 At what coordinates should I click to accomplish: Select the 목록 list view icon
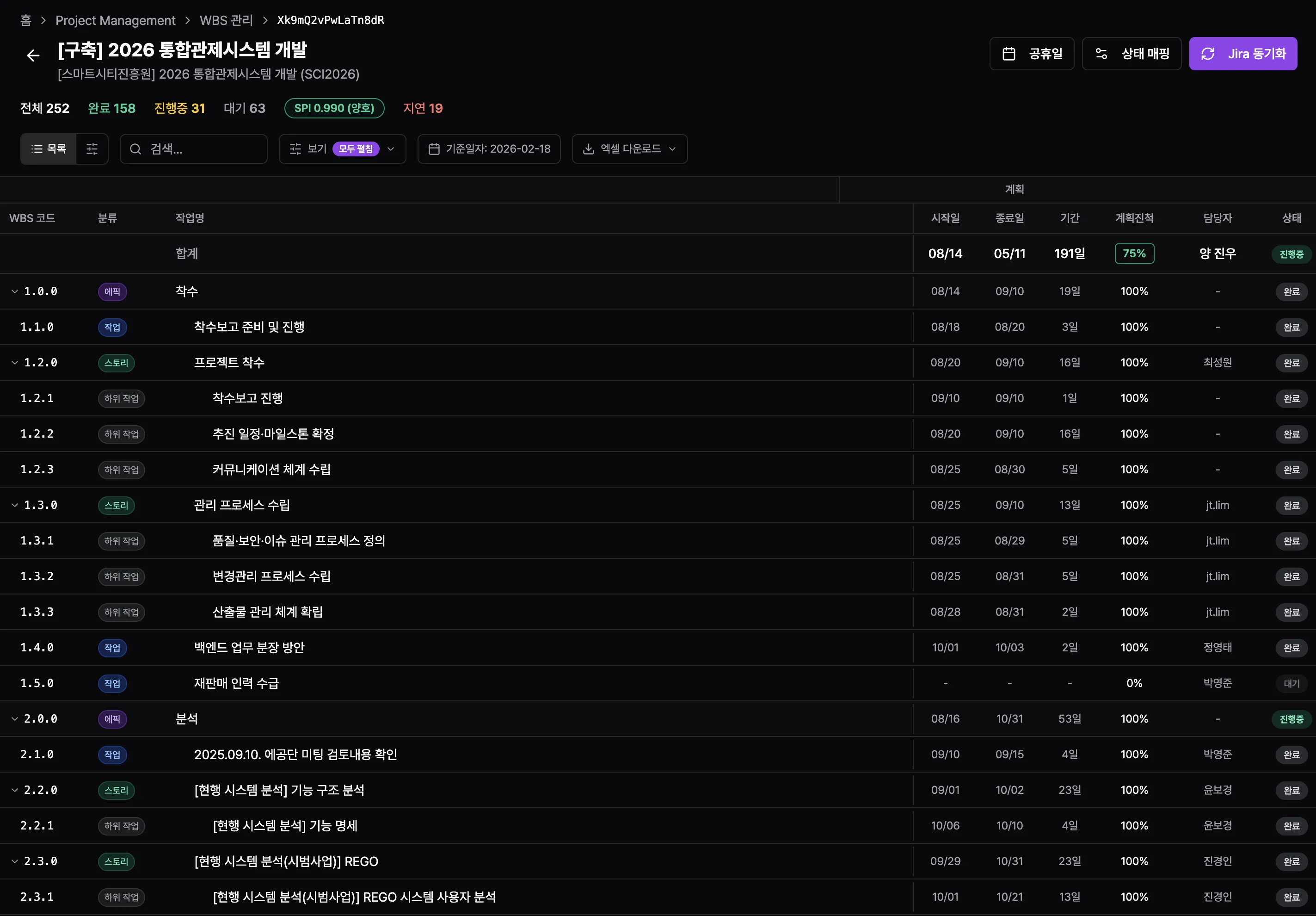coord(48,149)
